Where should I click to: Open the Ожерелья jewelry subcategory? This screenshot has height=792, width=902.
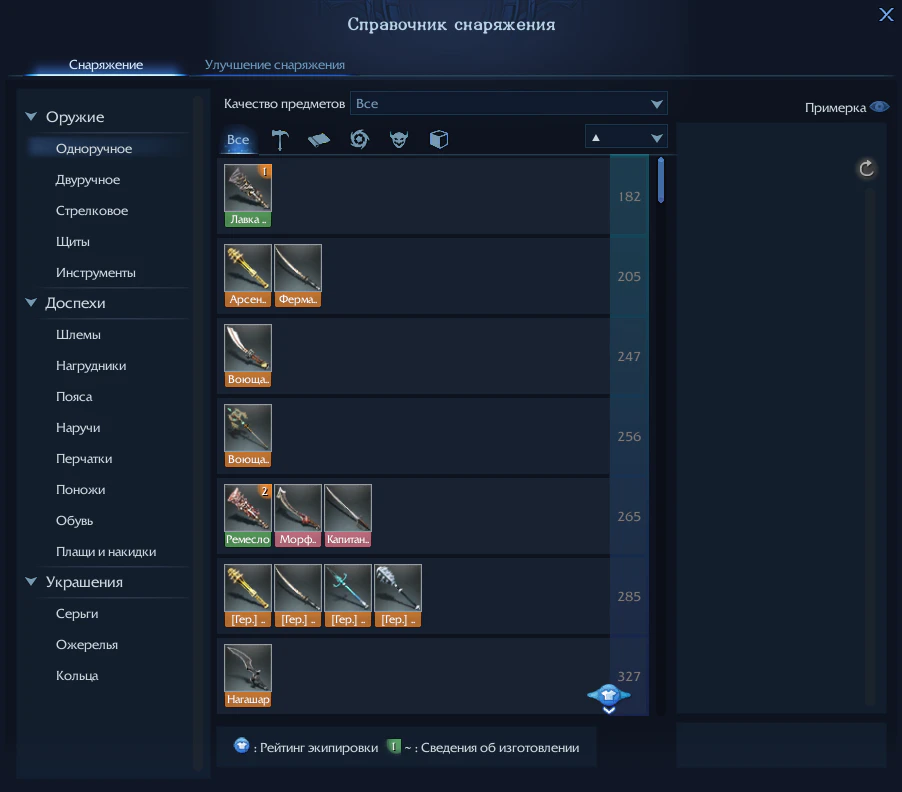87,645
